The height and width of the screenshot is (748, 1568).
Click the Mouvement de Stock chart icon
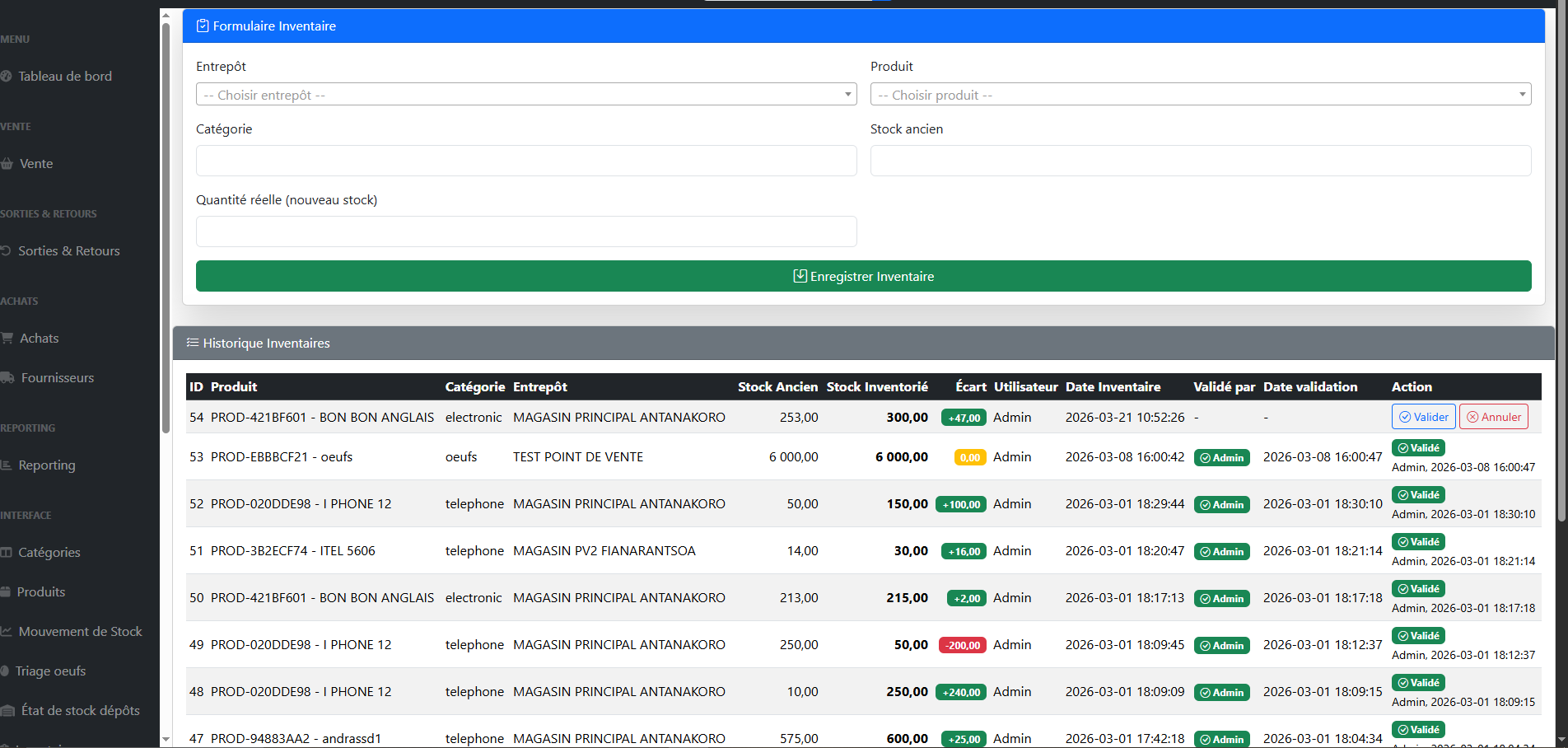click(6, 631)
